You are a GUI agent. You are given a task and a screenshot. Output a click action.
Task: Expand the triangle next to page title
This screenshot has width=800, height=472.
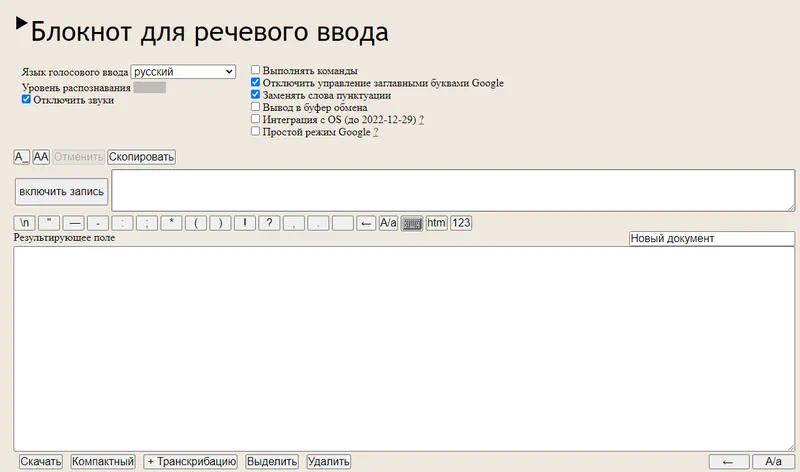(21, 23)
